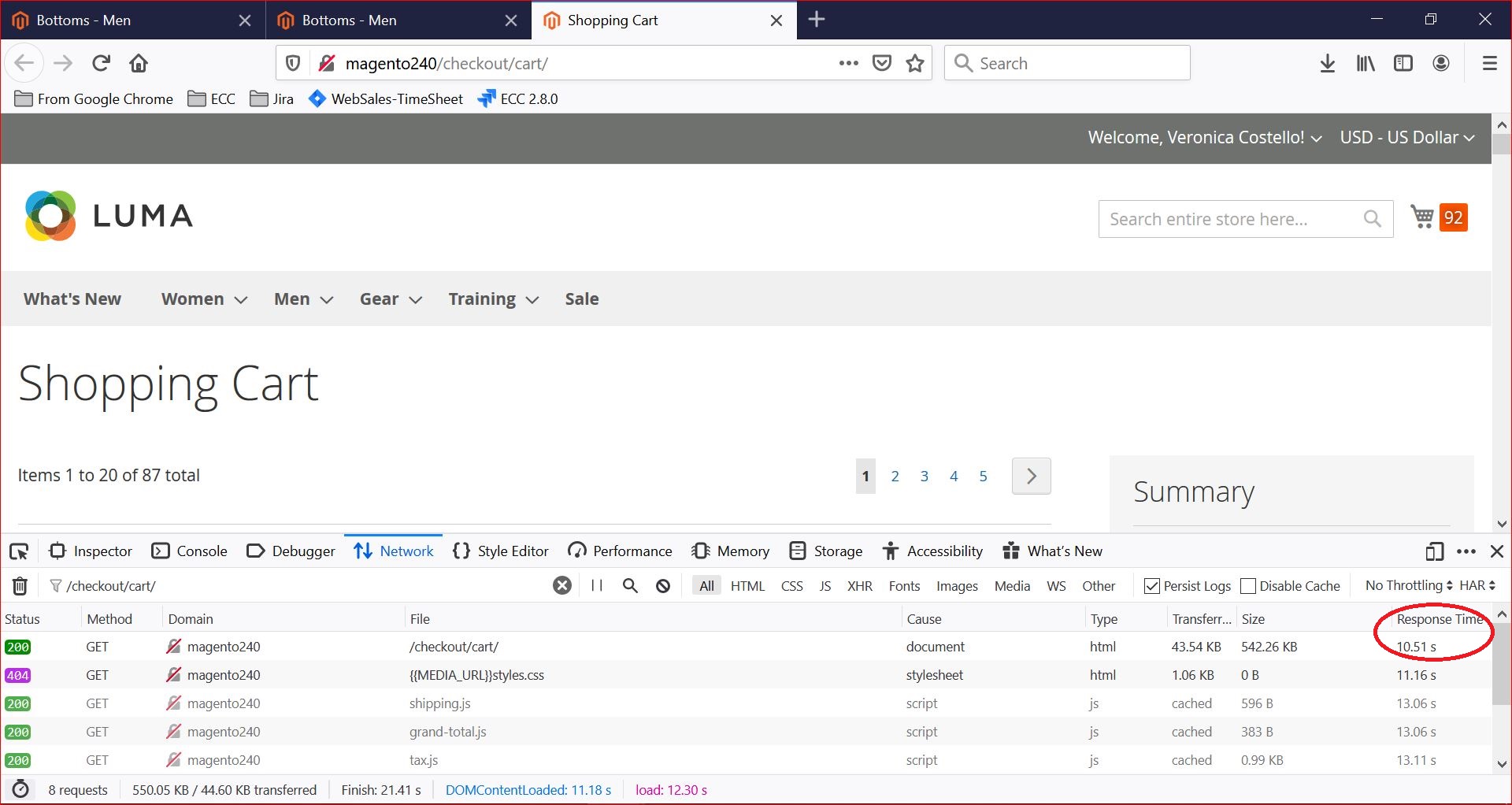This screenshot has width=1512, height=805.
Task: Filter requests by CSS
Action: (x=792, y=585)
